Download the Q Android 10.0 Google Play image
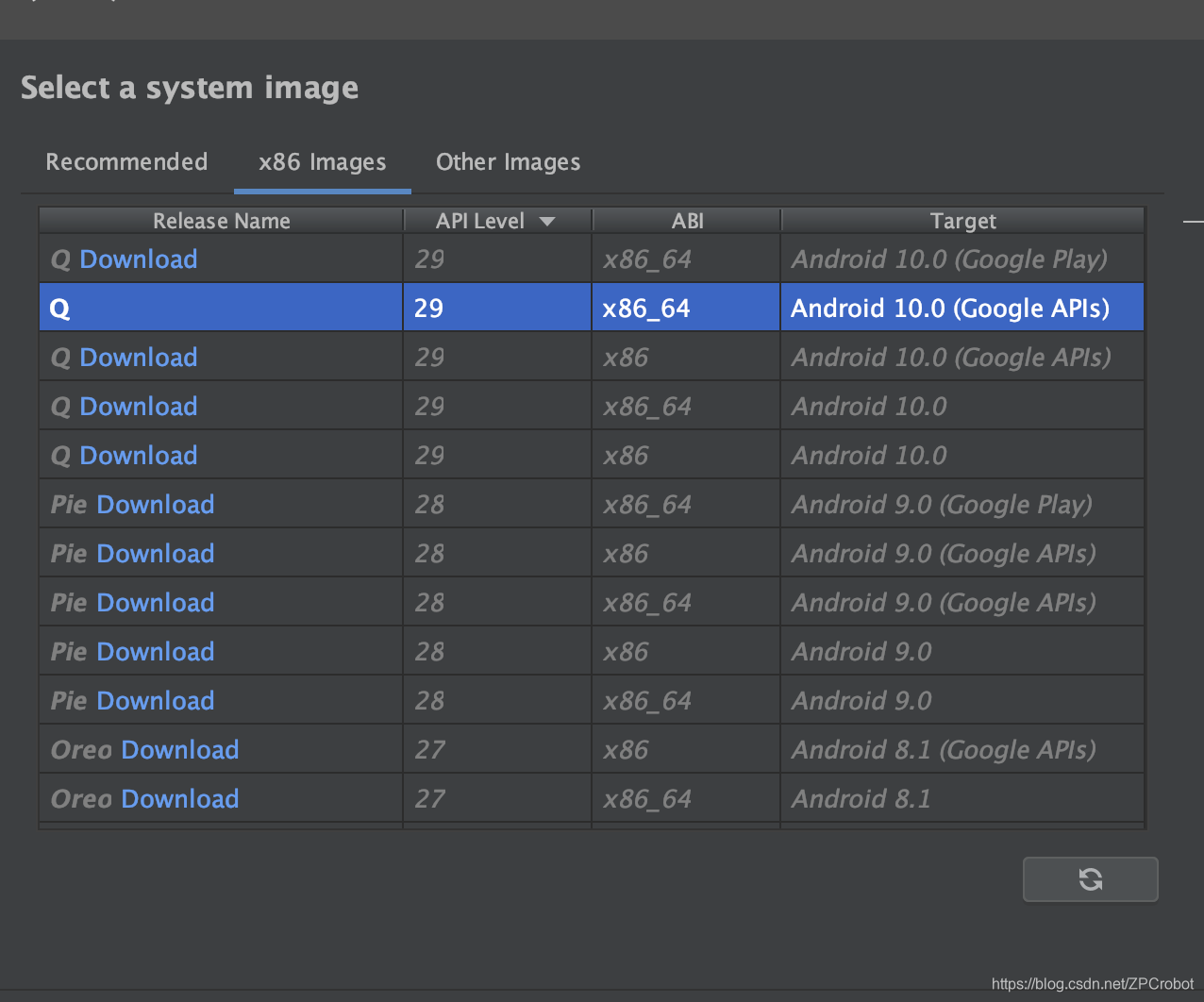The height and width of the screenshot is (1002, 1204). click(138, 259)
